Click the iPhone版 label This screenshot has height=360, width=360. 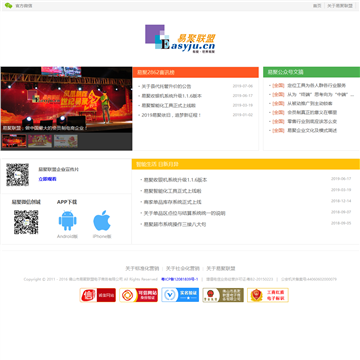pyautogui.click(x=102, y=236)
